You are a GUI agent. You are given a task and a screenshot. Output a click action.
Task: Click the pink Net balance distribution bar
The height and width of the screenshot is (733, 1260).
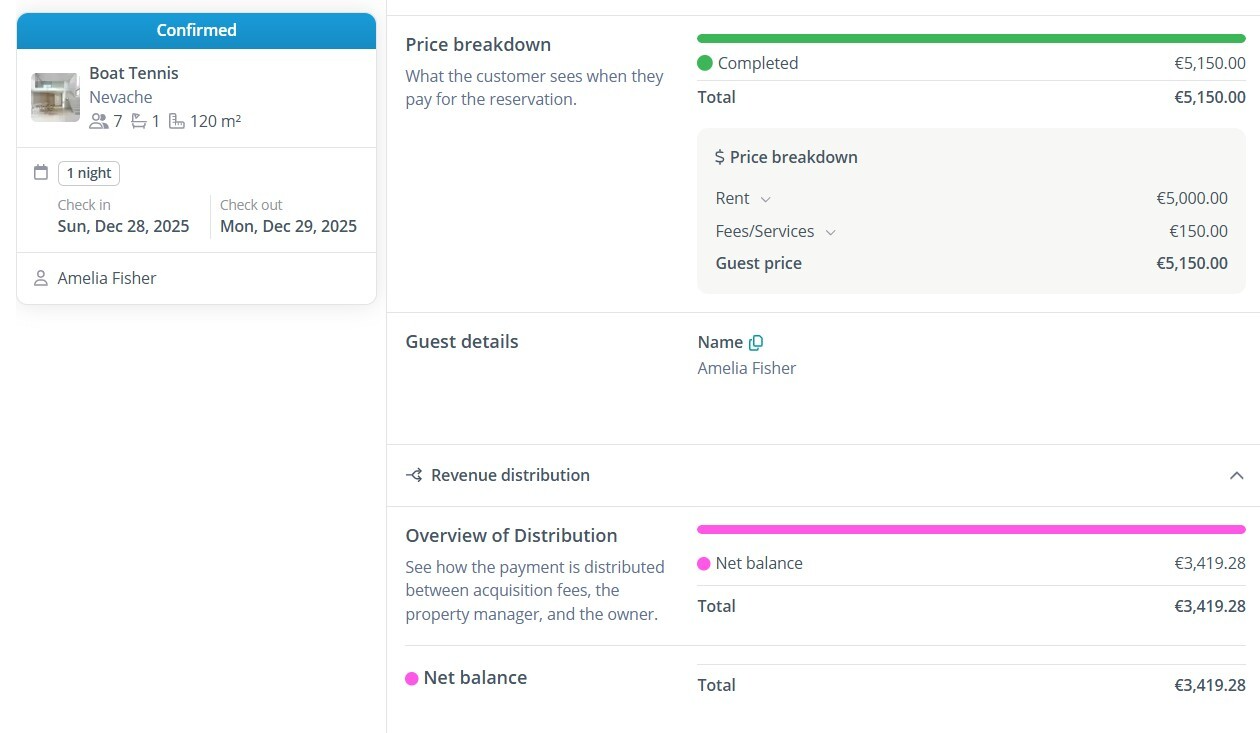click(x=971, y=529)
